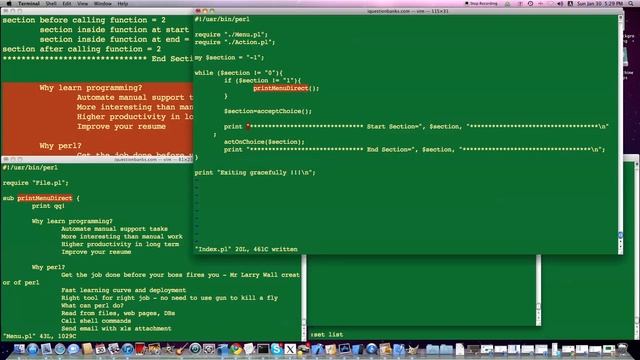This screenshot has height=360, width=640.
Task: Open Photo Booth red curtain icon
Action: click(140, 349)
